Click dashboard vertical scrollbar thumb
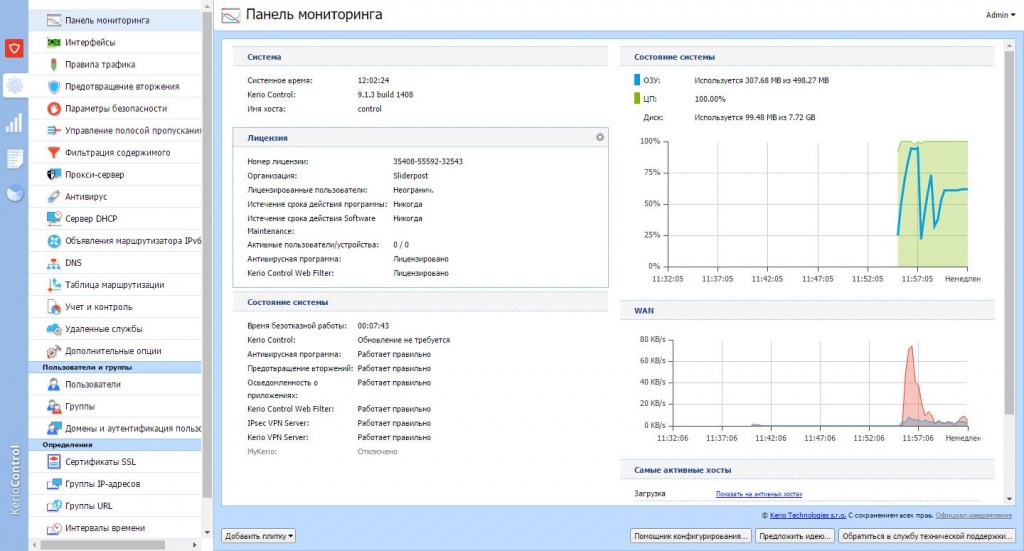 (x=1009, y=232)
